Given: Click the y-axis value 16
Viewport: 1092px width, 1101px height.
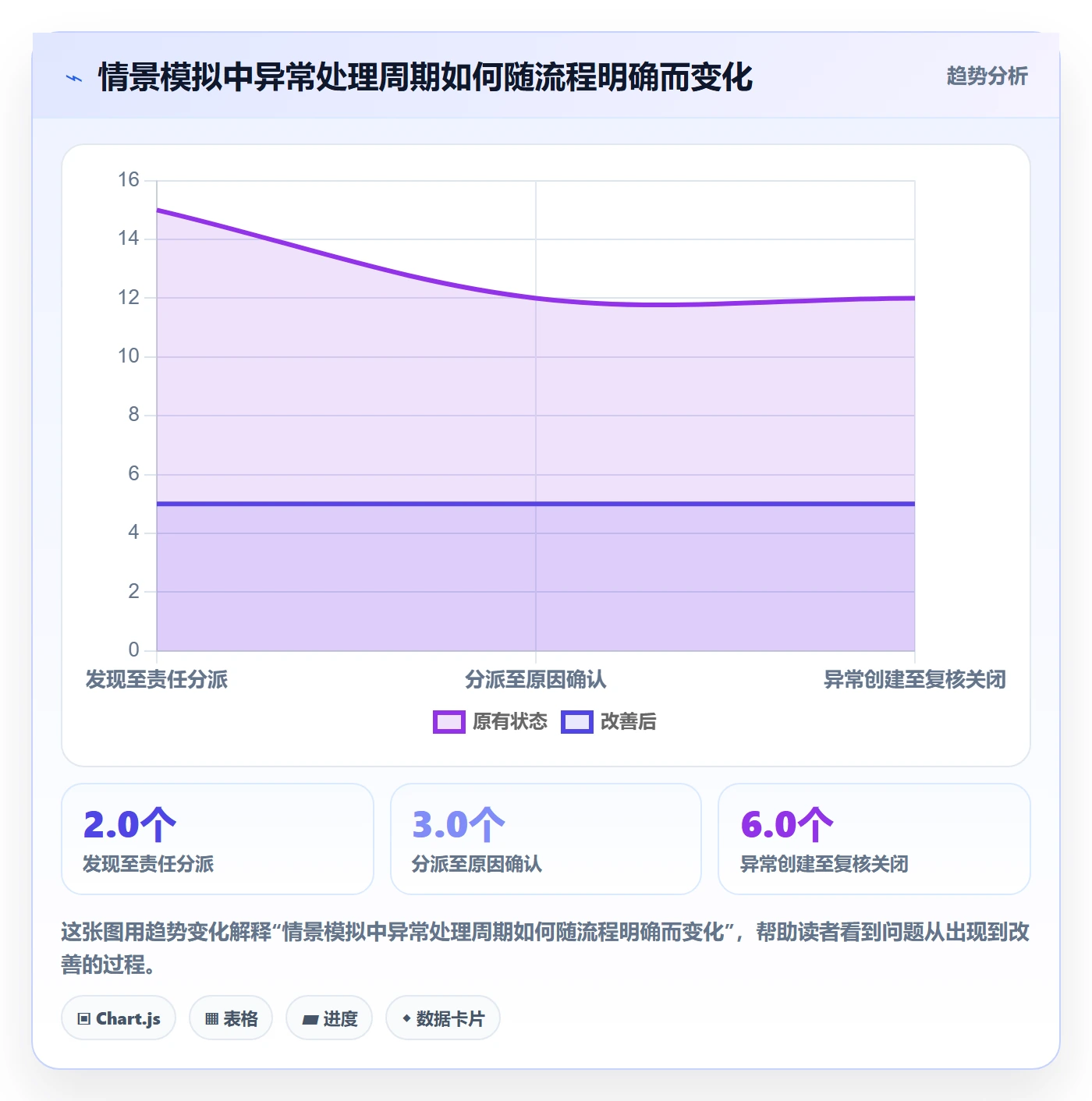Looking at the screenshot, I should click(129, 180).
